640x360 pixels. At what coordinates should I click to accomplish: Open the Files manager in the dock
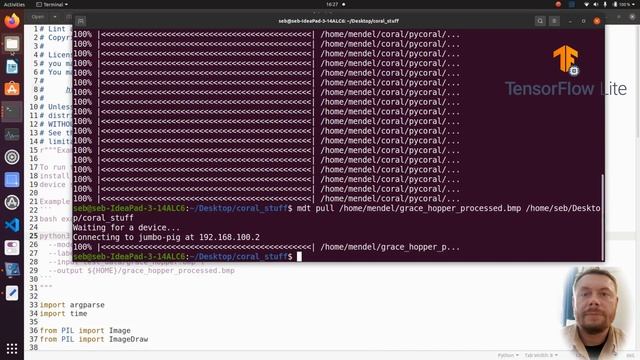click(x=12, y=44)
